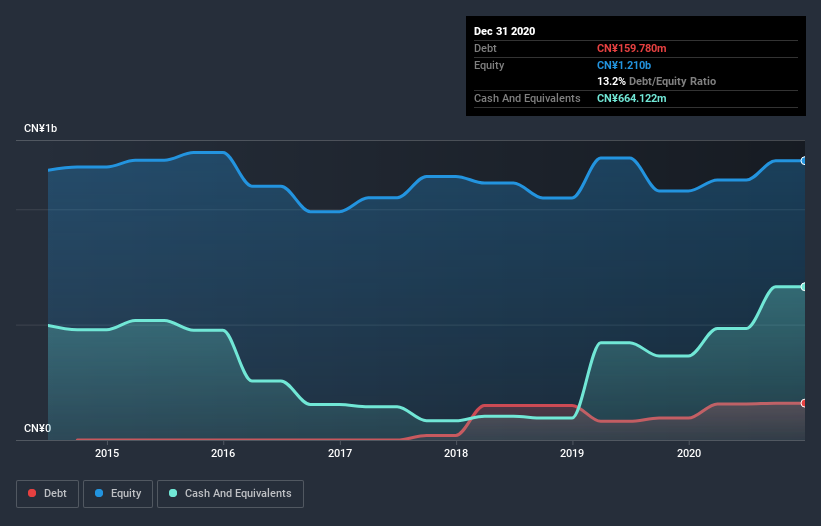Click the 2018 x-axis label

[x=456, y=453]
